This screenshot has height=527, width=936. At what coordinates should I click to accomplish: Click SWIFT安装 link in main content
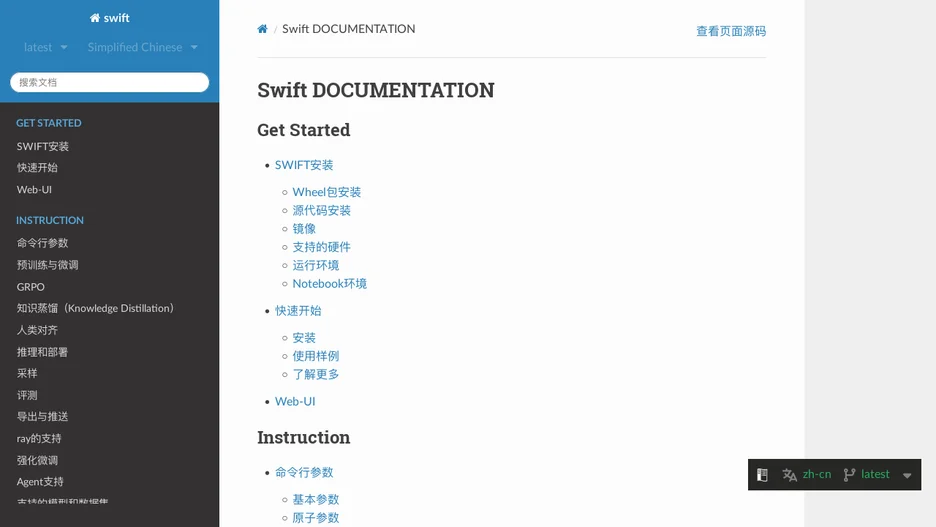[x=304, y=165]
